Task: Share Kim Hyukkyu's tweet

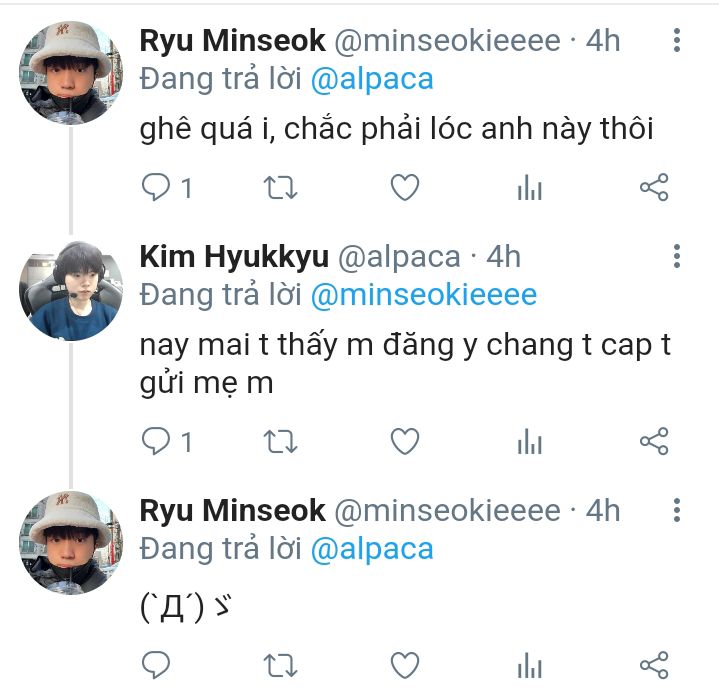Action: (x=653, y=441)
